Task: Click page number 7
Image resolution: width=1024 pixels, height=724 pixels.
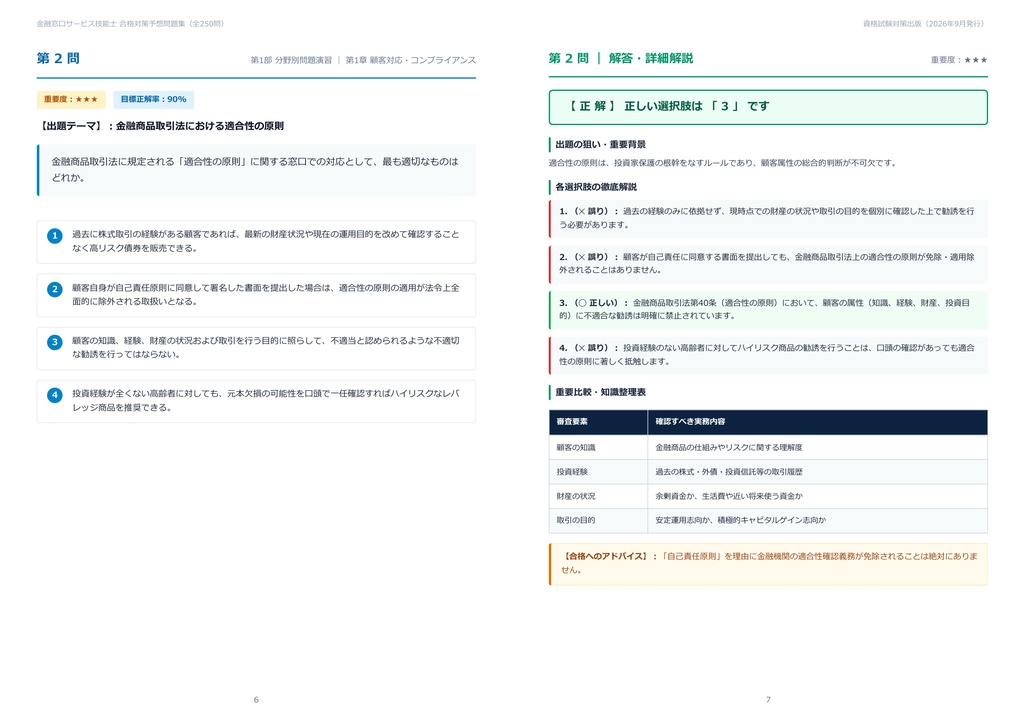Action: tap(768, 700)
